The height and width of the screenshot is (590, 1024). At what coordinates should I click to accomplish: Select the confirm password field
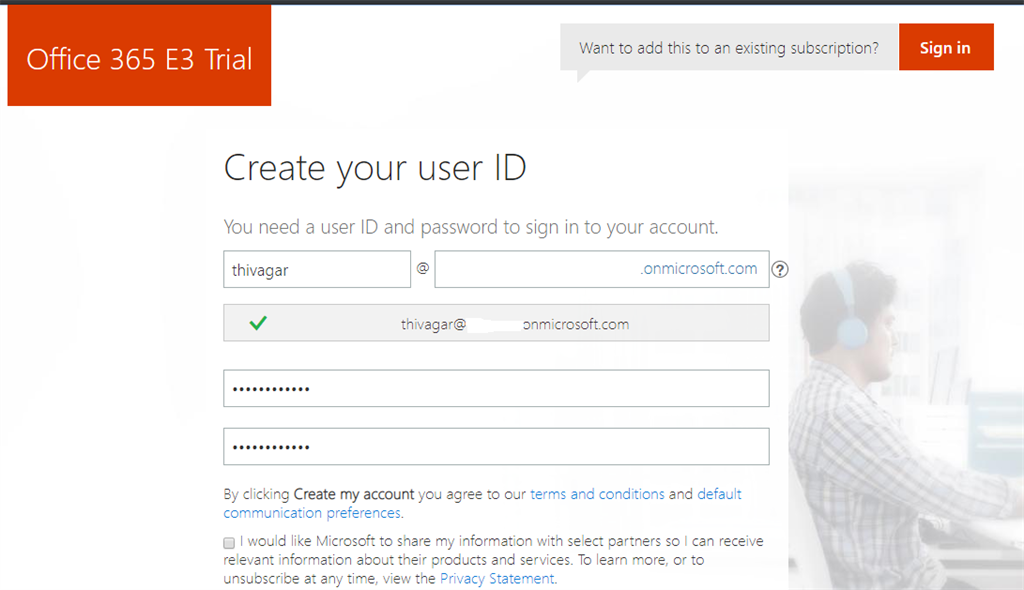click(x=495, y=446)
